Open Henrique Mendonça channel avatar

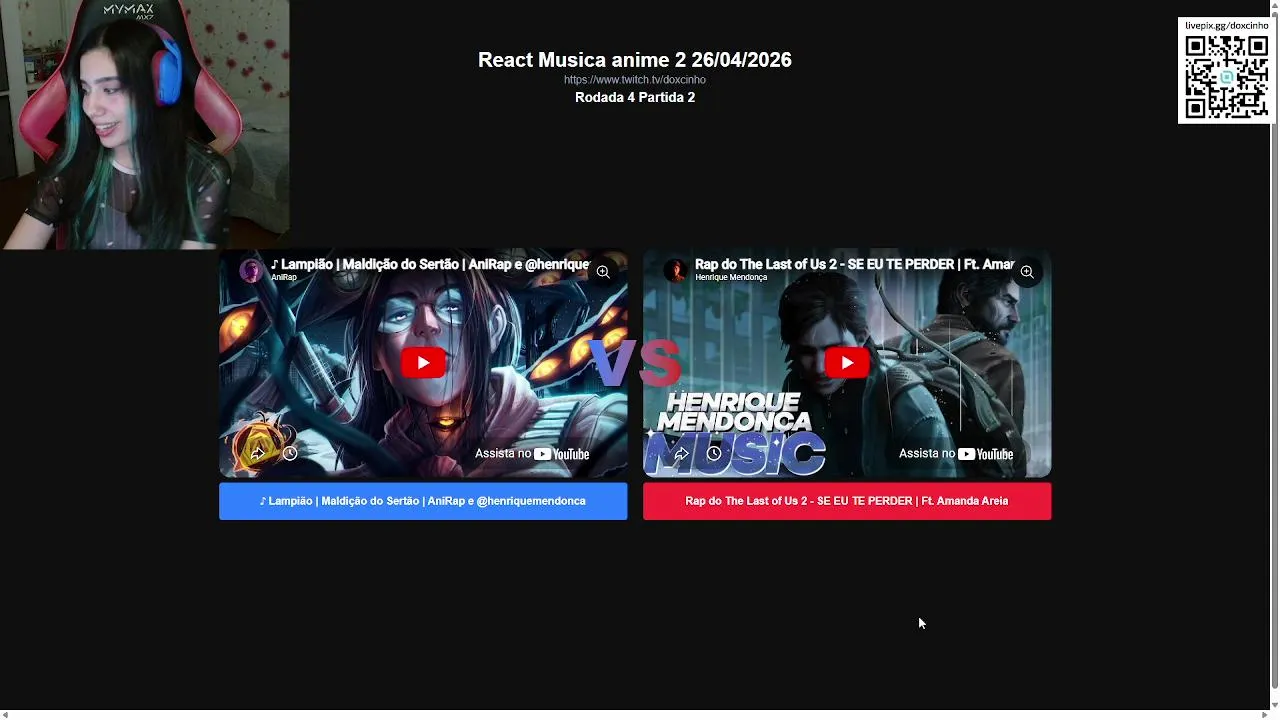676,270
